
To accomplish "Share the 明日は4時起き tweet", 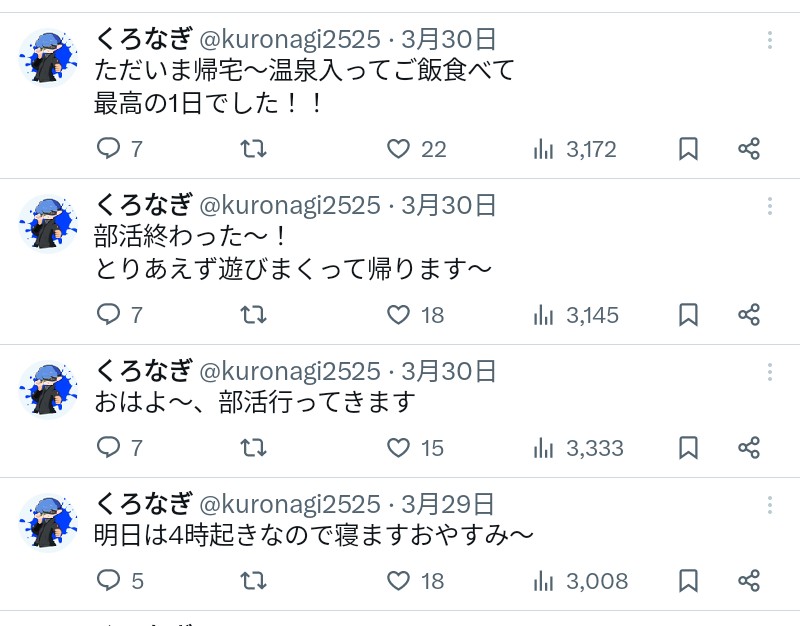I will 749,580.
